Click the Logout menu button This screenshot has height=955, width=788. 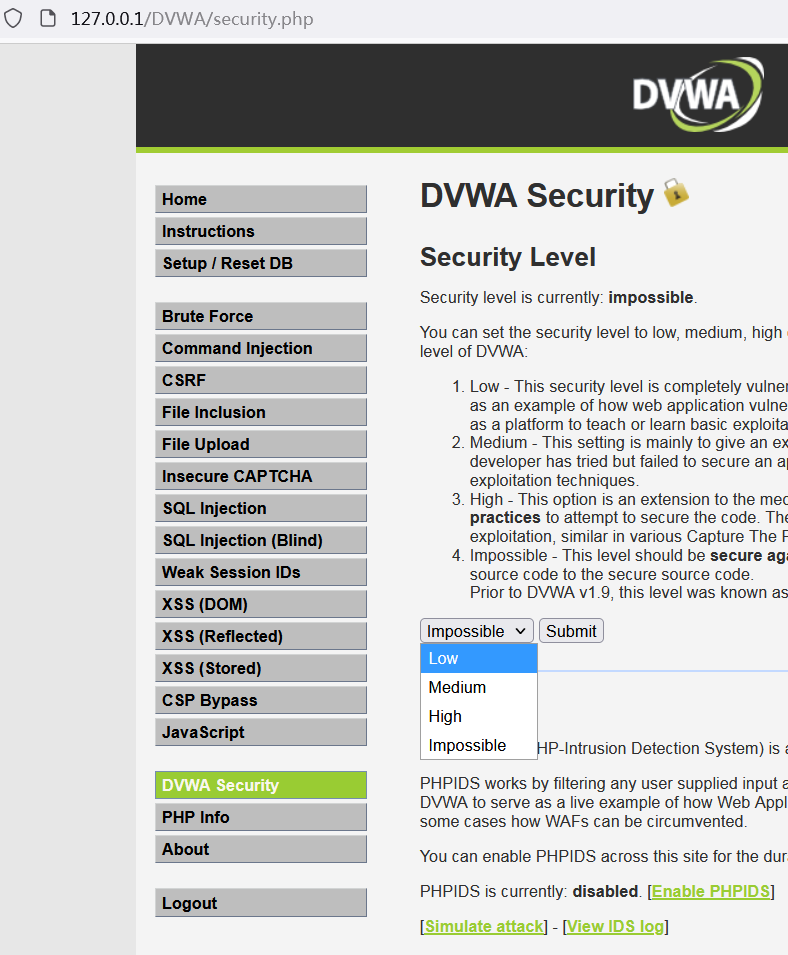click(x=261, y=903)
